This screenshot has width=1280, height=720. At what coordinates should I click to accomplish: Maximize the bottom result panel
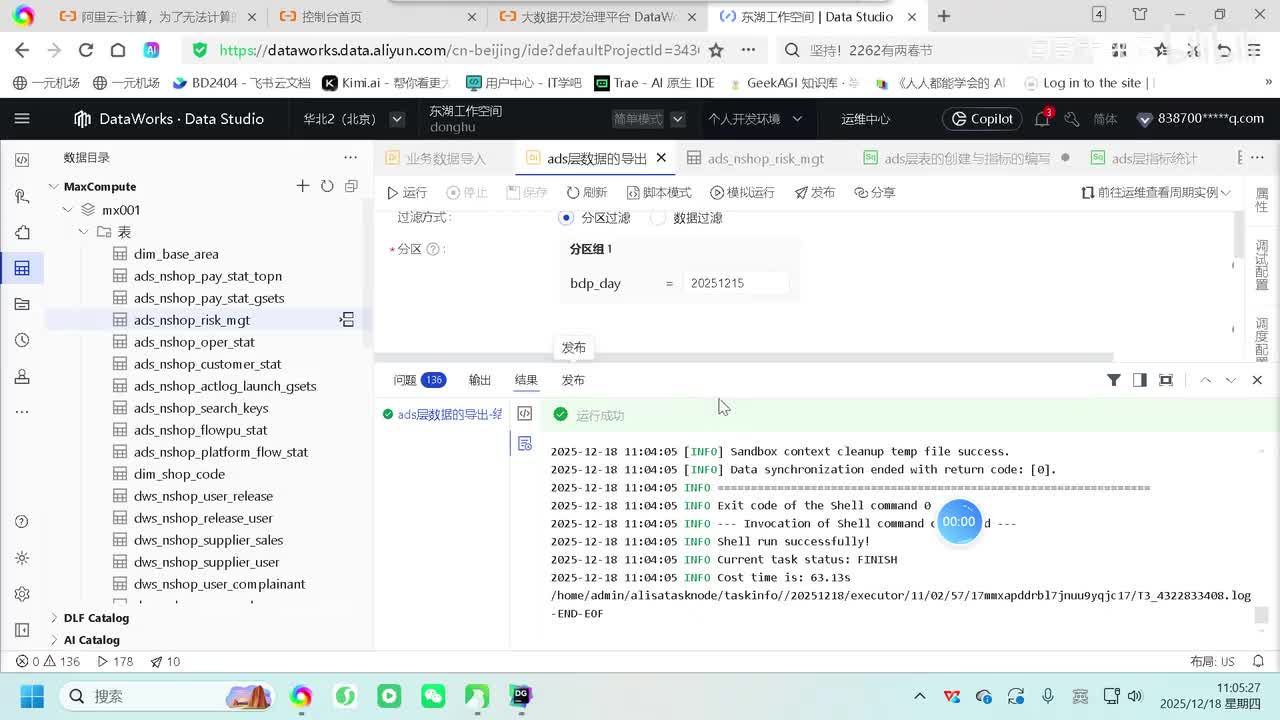[x=1165, y=380]
